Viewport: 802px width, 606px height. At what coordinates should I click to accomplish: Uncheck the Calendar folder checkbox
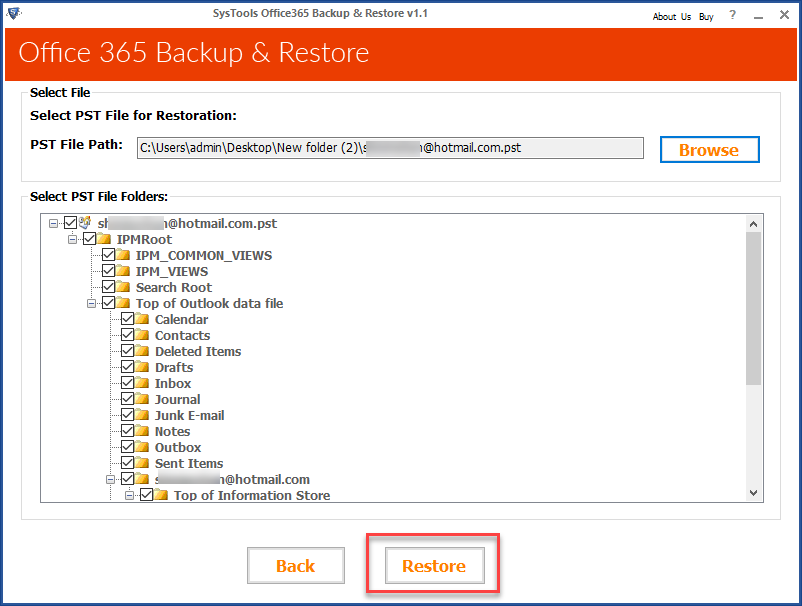pos(127,319)
